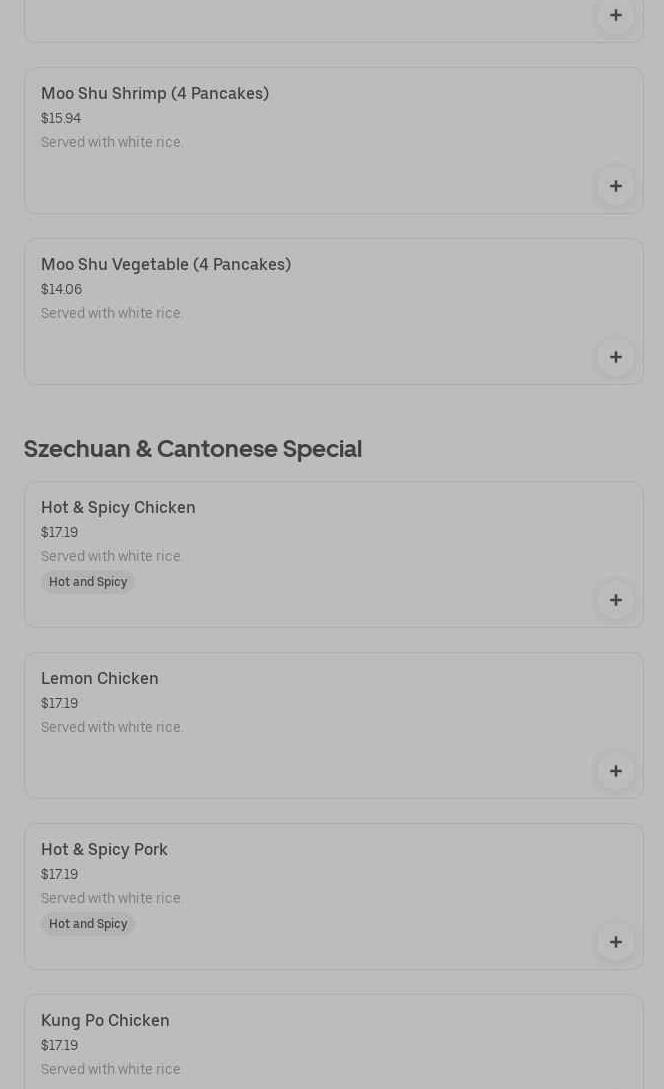
Task: Select the Hot & Spicy Chicken title
Action: (x=118, y=508)
